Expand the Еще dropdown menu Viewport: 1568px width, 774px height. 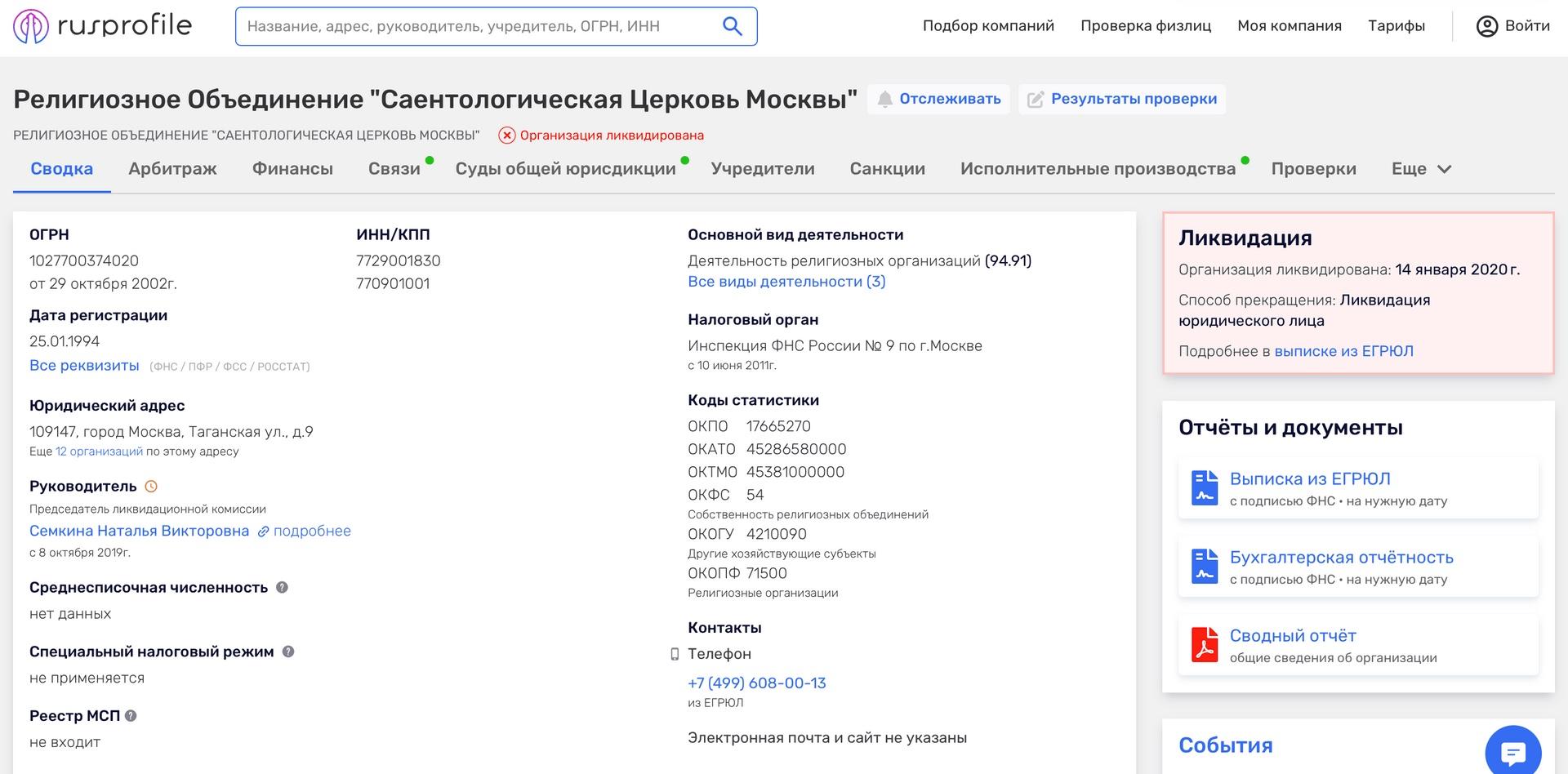[1421, 169]
